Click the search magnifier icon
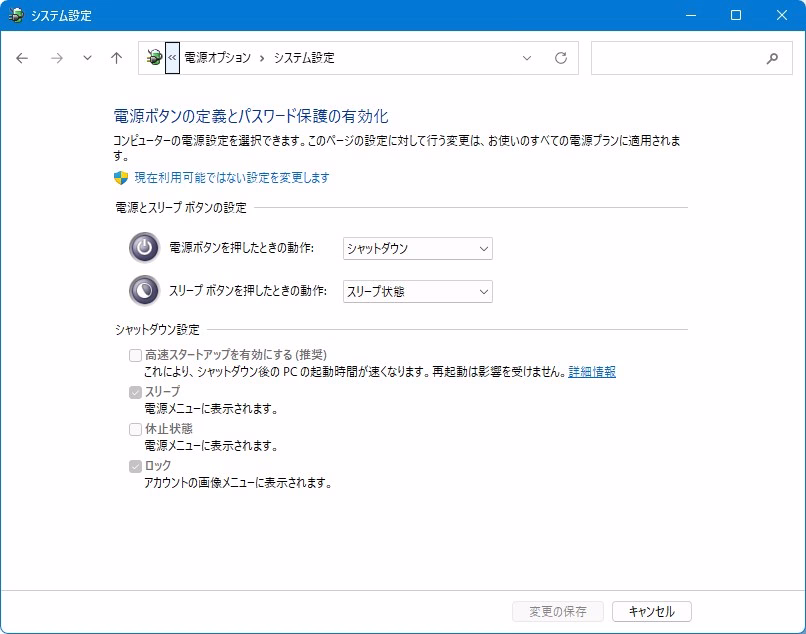This screenshot has height=634, width=806. coord(772,58)
